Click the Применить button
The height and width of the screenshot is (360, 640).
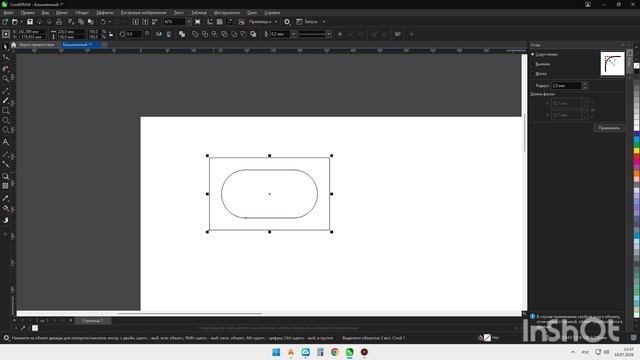609,128
